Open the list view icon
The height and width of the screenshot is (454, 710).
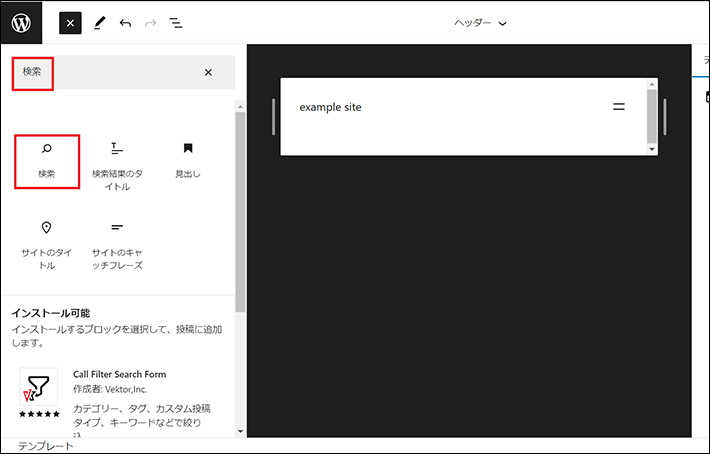176,23
